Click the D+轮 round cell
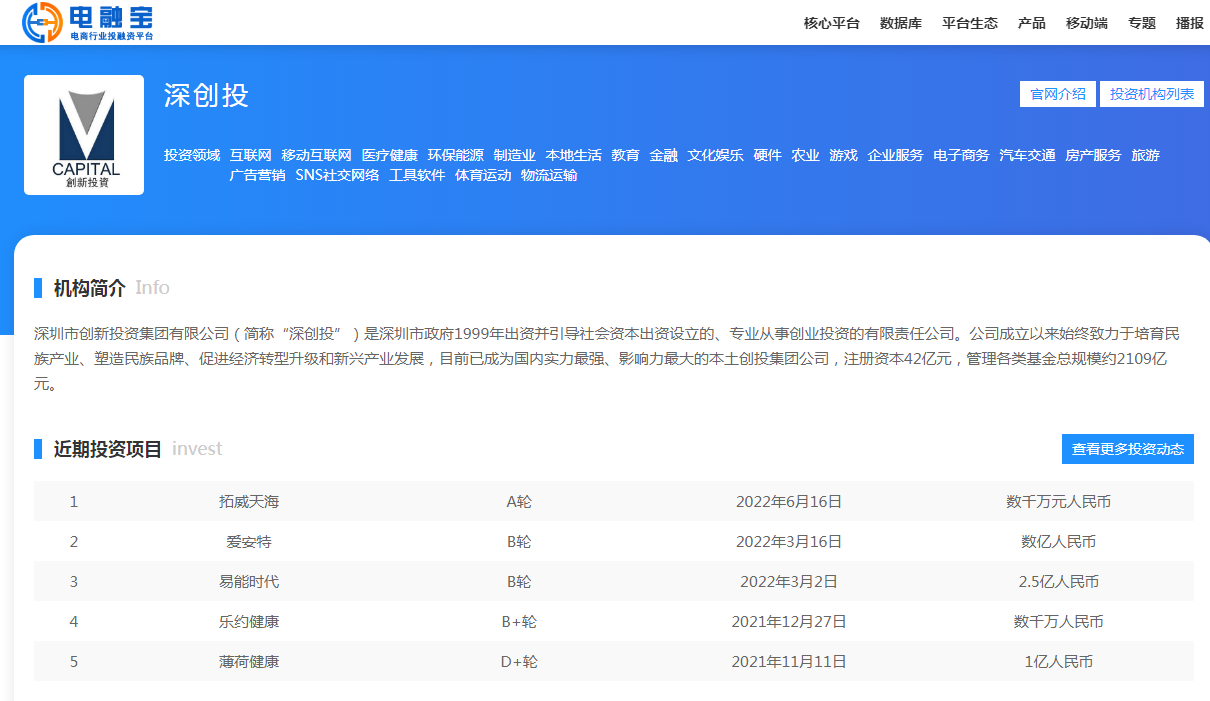The width and height of the screenshot is (1210, 701). 519,661
